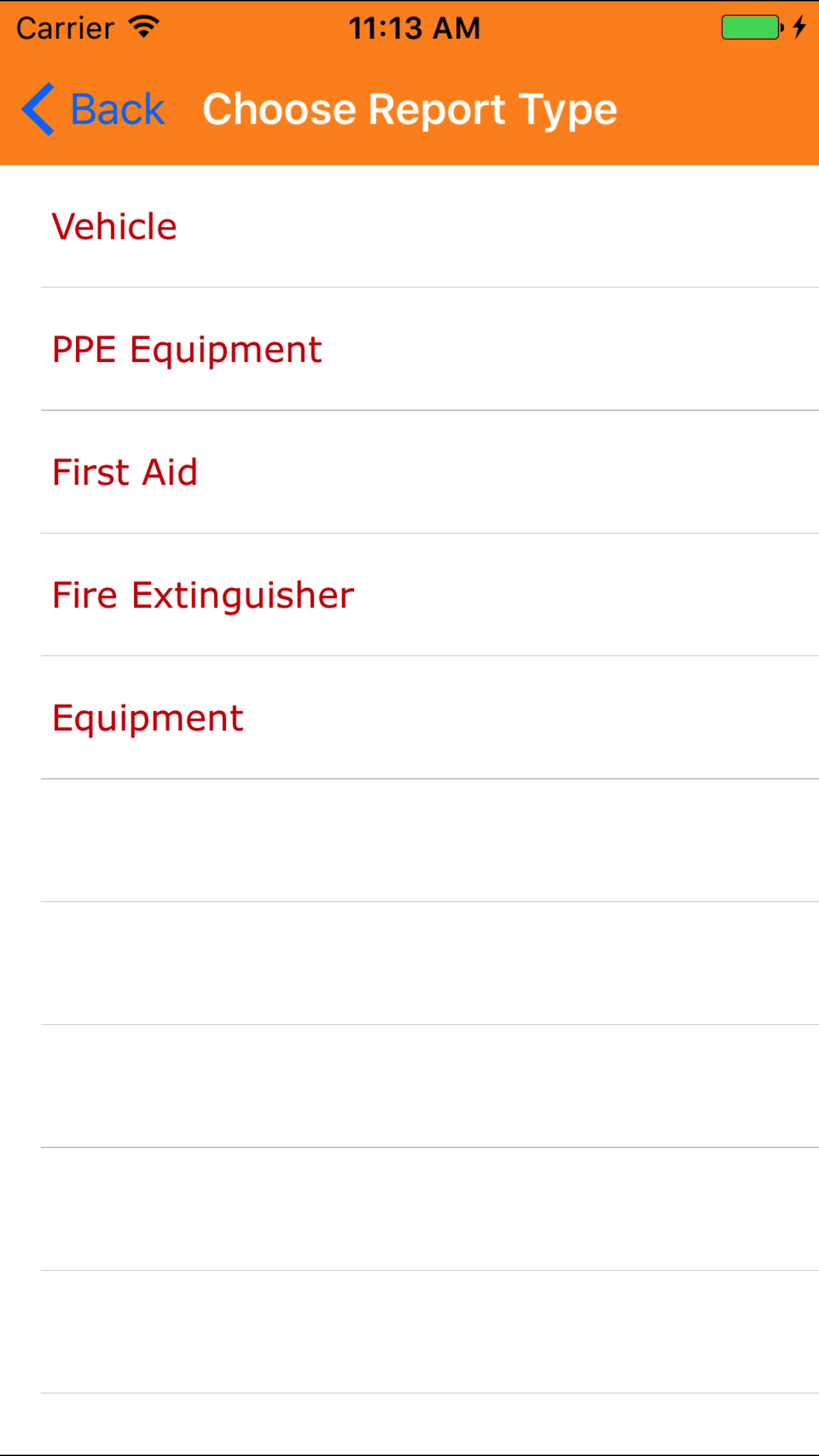Click the Carrier label in status bar
Screen dimensions: 819x1456
click(65, 28)
